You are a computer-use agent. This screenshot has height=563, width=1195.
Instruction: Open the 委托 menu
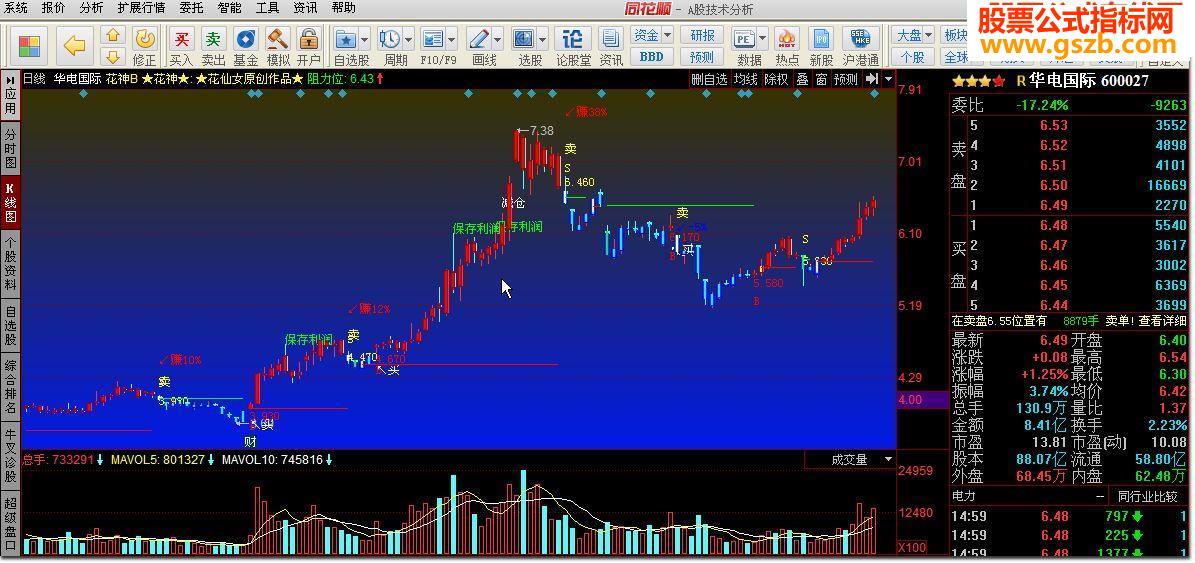191,8
